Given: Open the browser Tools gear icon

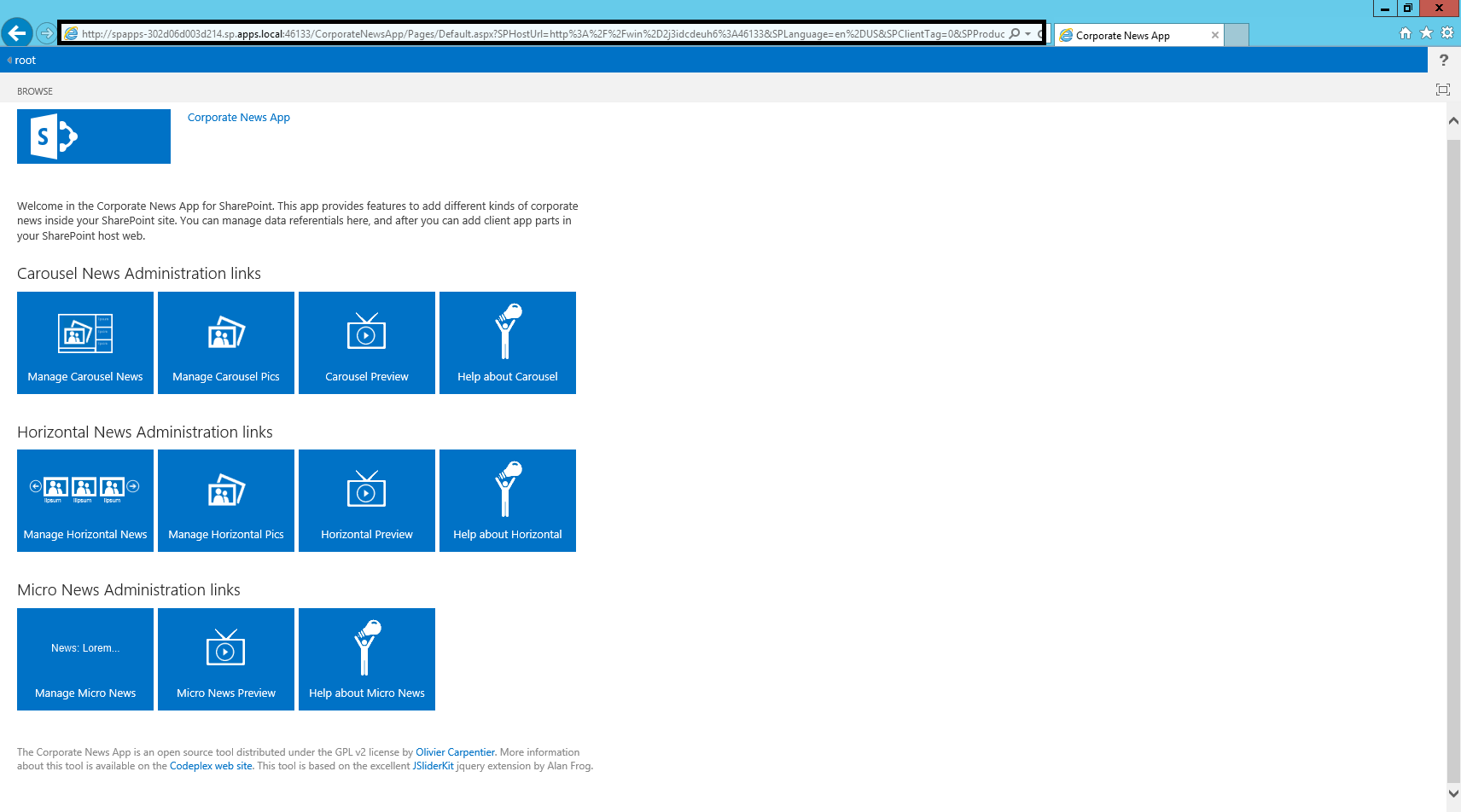Looking at the screenshot, I should tap(1447, 33).
